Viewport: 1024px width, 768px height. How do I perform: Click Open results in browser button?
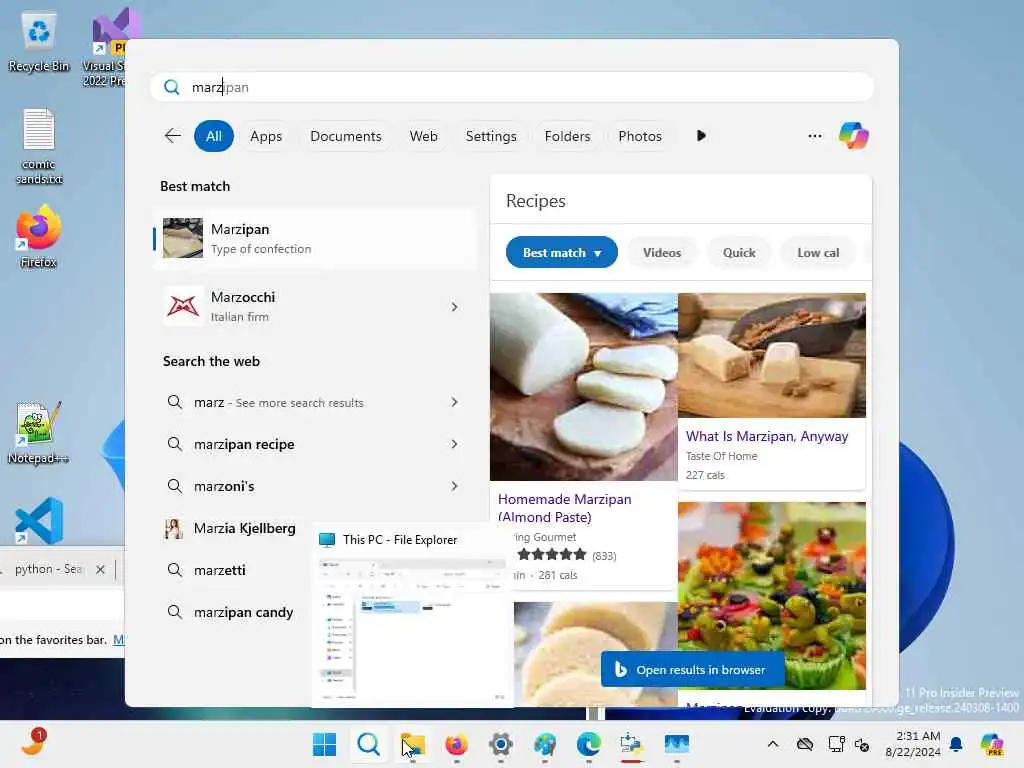coord(692,669)
